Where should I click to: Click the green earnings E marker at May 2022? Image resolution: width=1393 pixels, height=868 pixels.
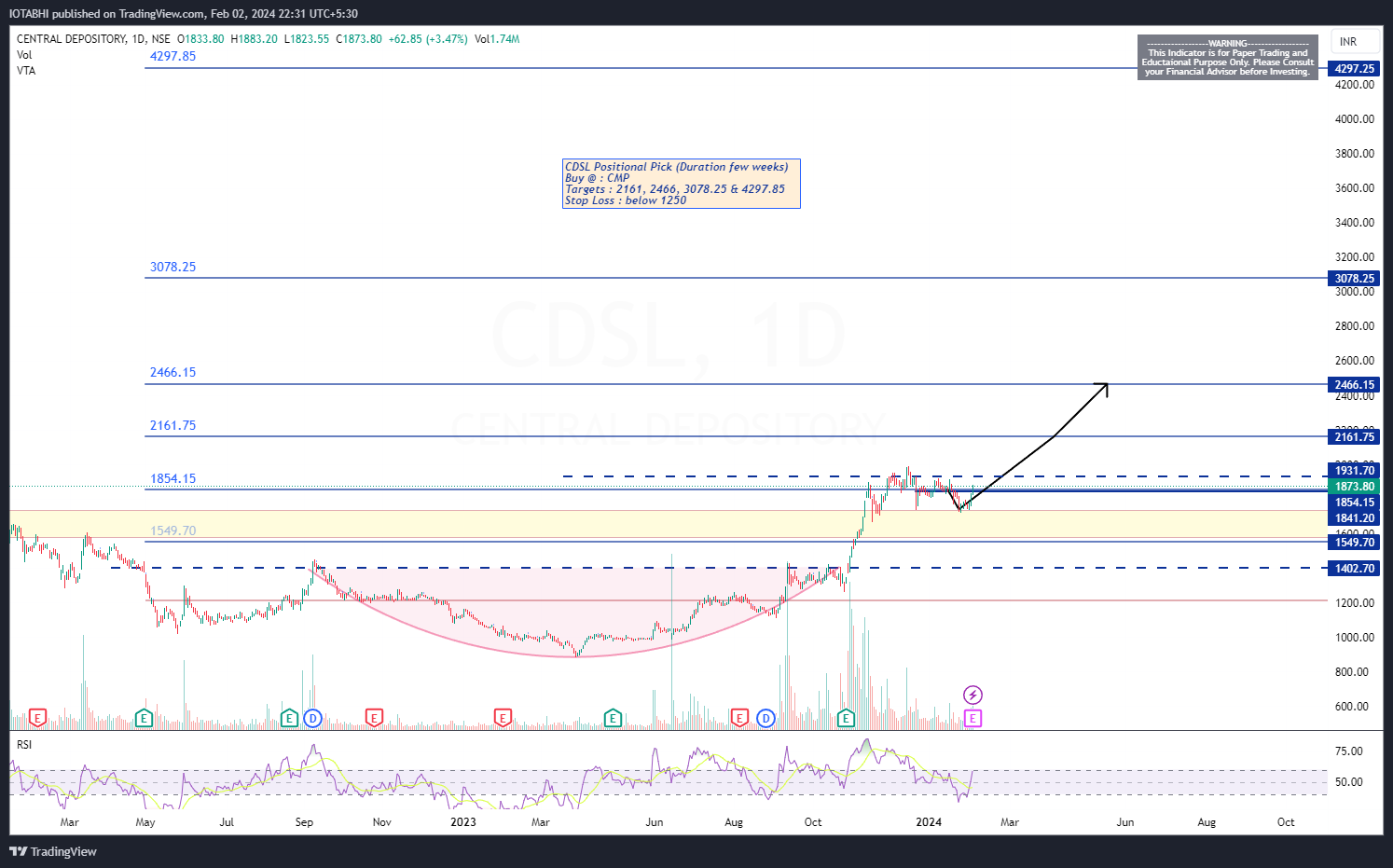[144, 718]
